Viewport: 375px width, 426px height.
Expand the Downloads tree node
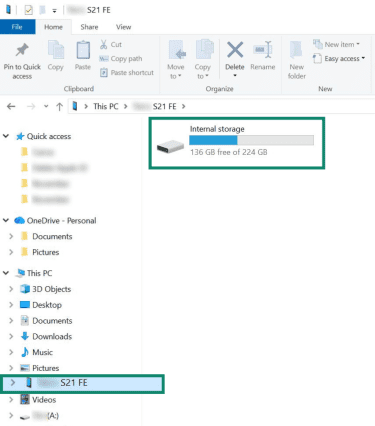point(11,336)
